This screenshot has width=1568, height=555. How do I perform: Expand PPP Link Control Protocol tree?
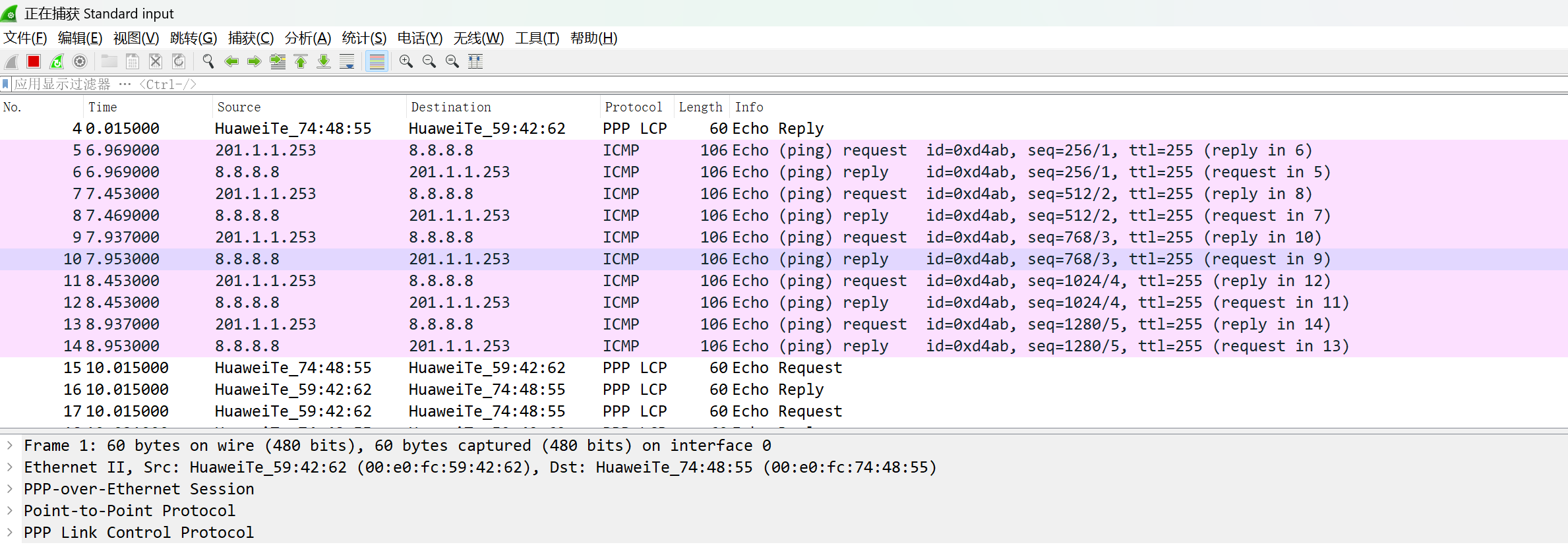click(x=10, y=533)
